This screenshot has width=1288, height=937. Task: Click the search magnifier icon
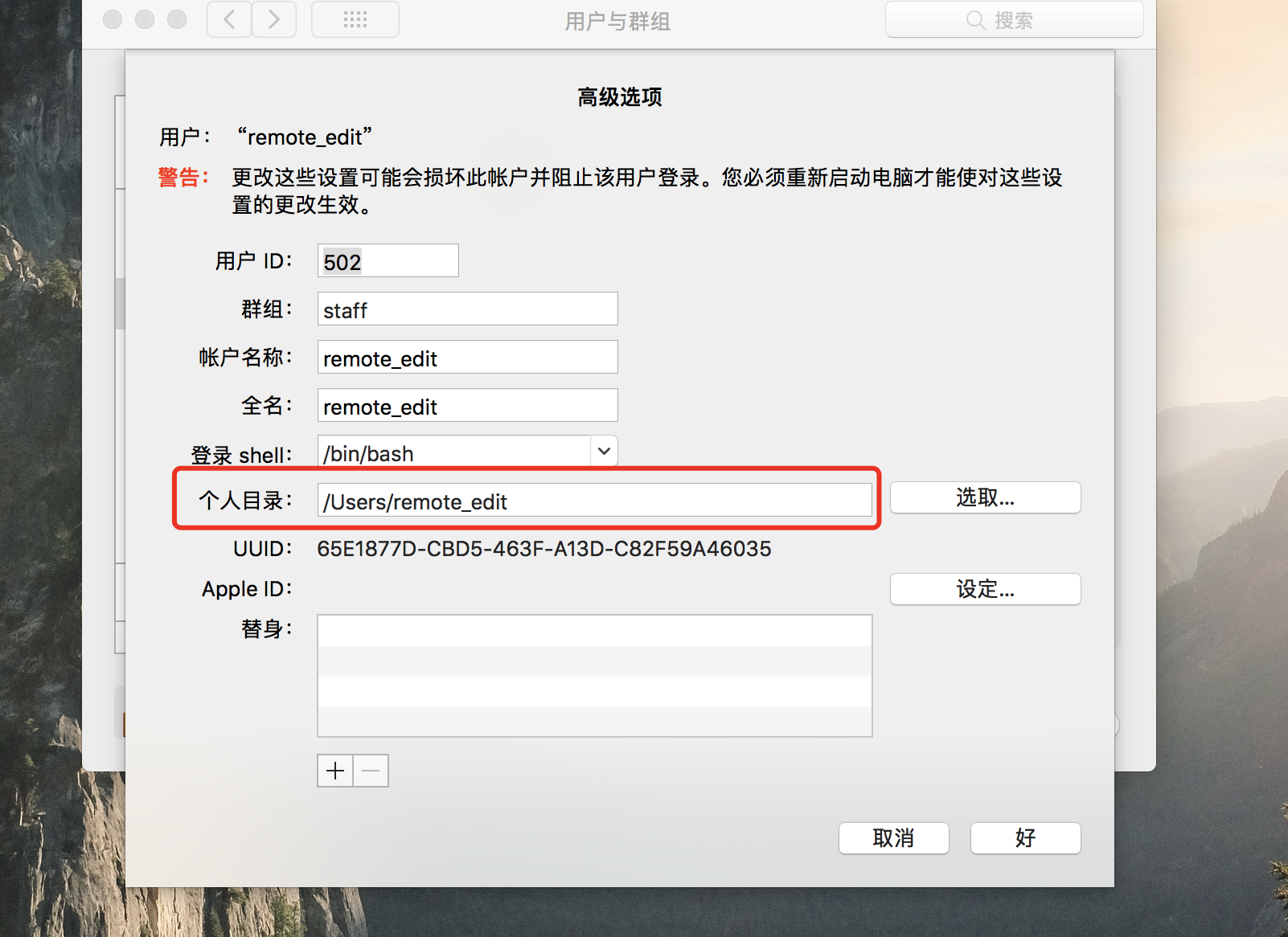pyautogui.click(x=975, y=20)
